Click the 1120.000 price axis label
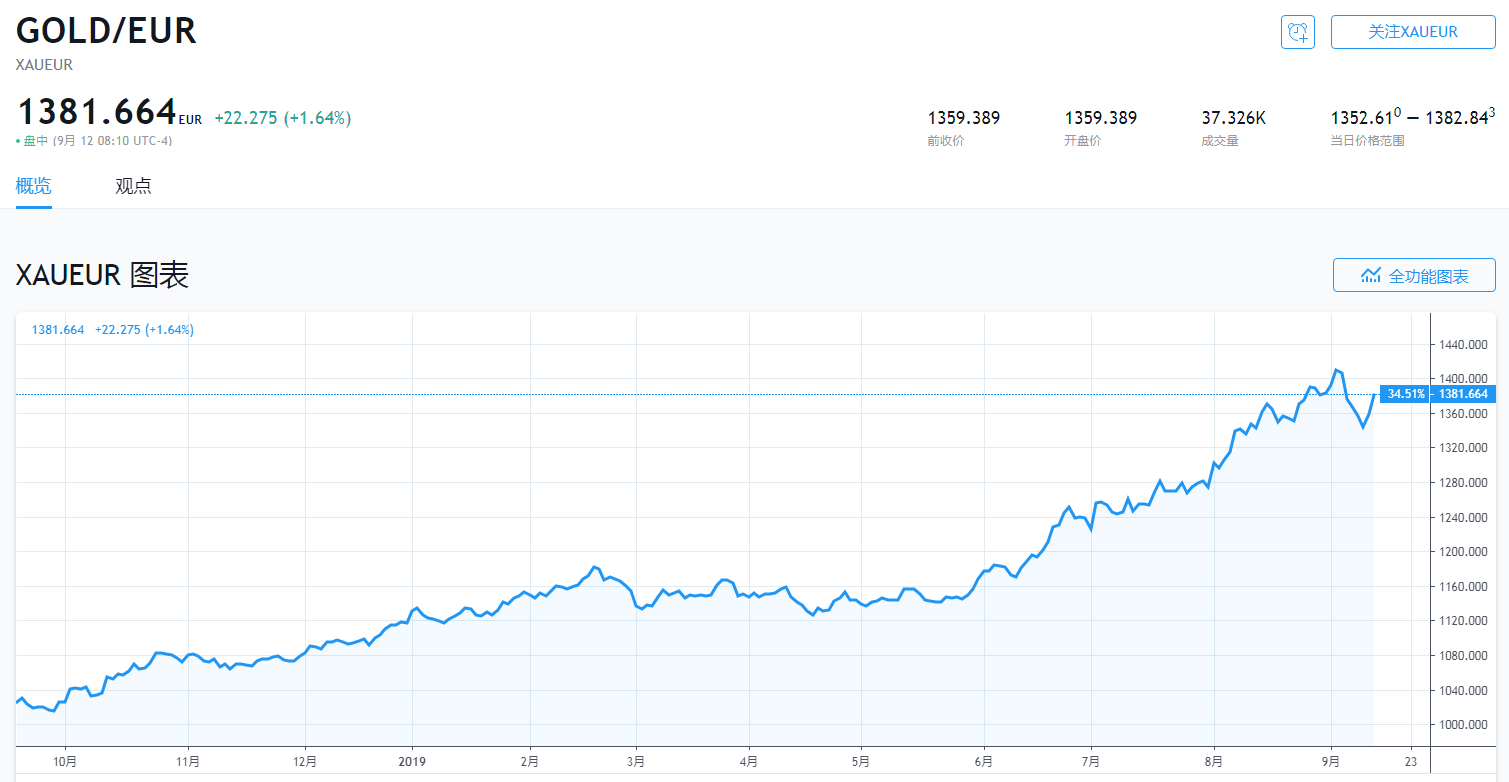The width and height of the screenshot is (1509, 782). click(1465, 620)
